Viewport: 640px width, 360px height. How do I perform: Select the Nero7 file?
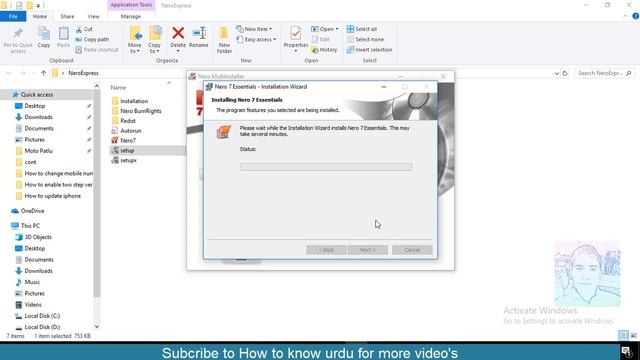pyautogui.click(x=124, y=140)
